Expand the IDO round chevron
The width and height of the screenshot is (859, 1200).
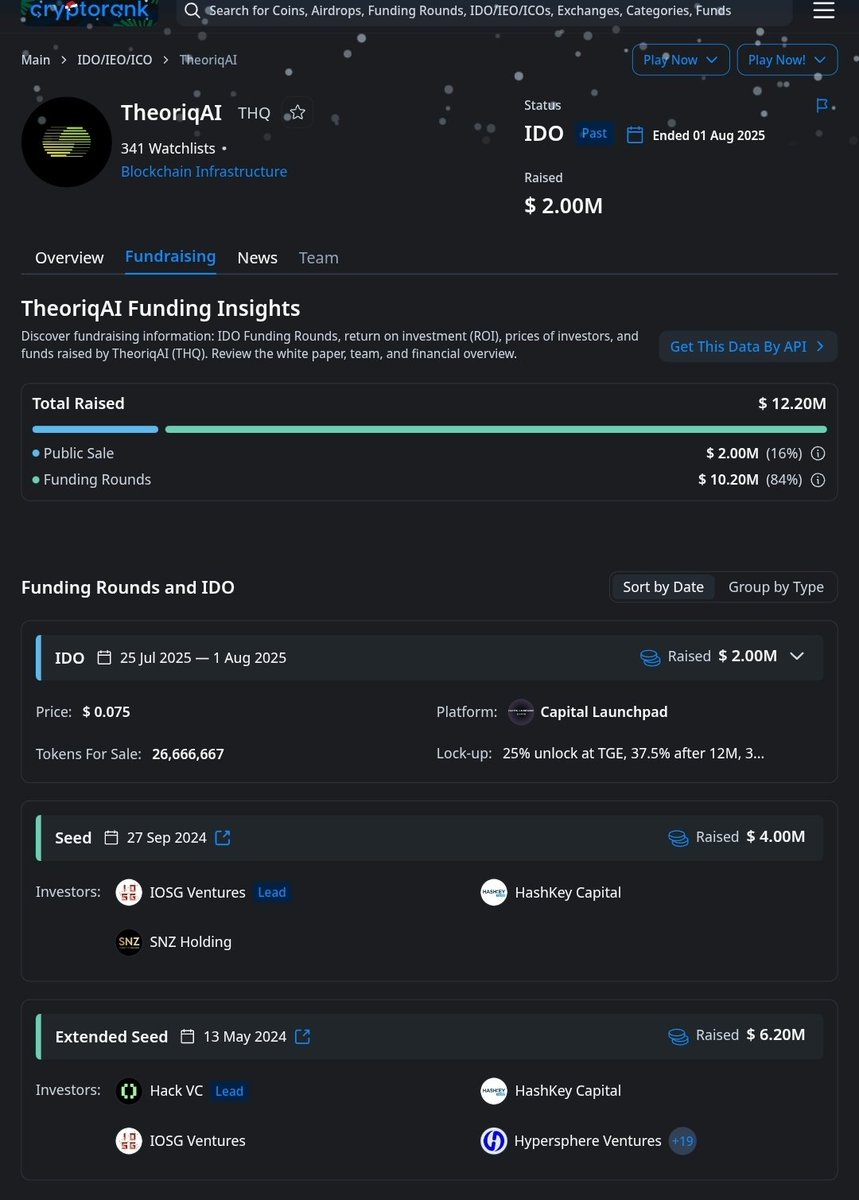point(797,656)
